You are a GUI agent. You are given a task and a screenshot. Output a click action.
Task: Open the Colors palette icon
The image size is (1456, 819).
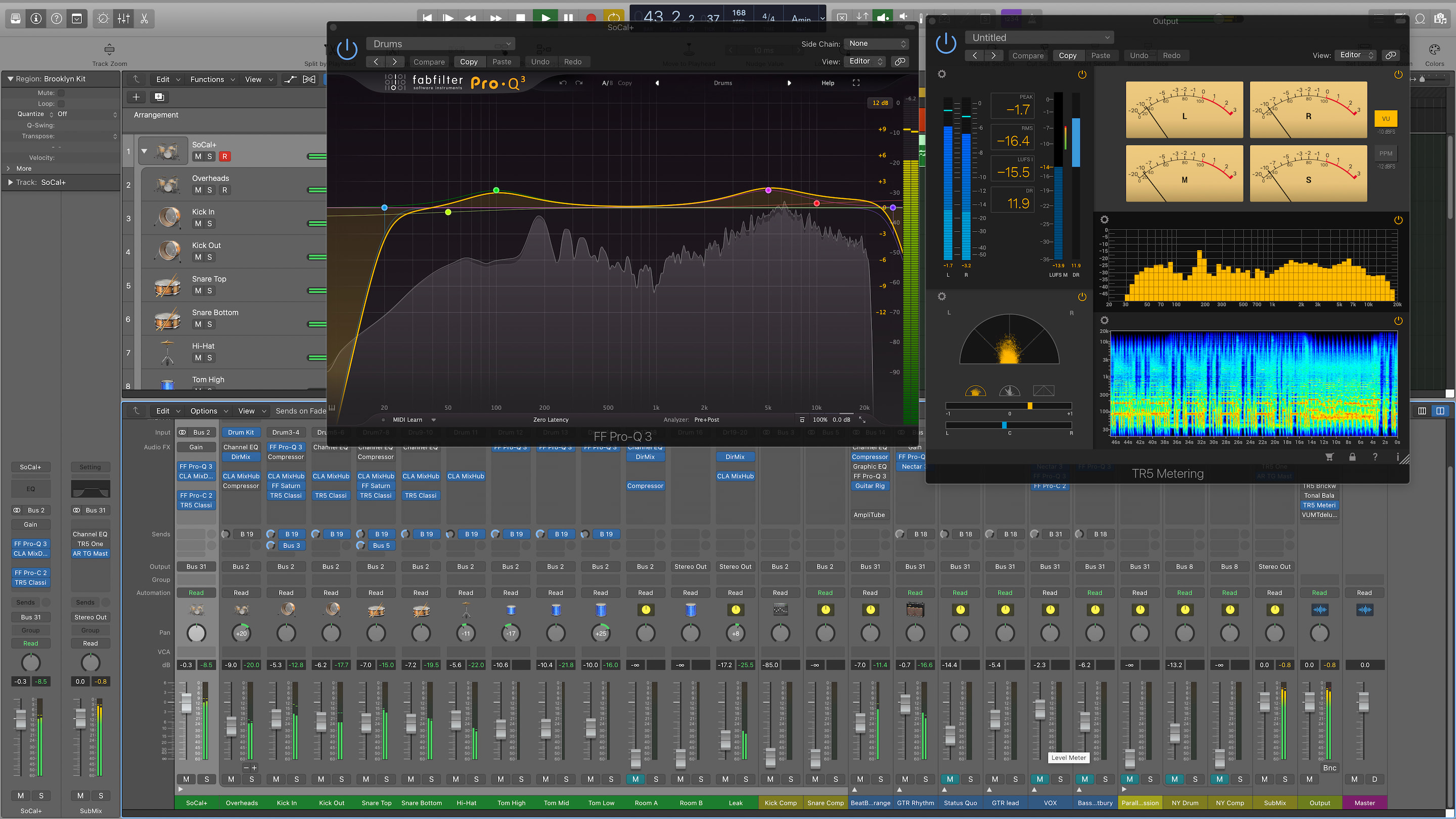(1434, 49)
